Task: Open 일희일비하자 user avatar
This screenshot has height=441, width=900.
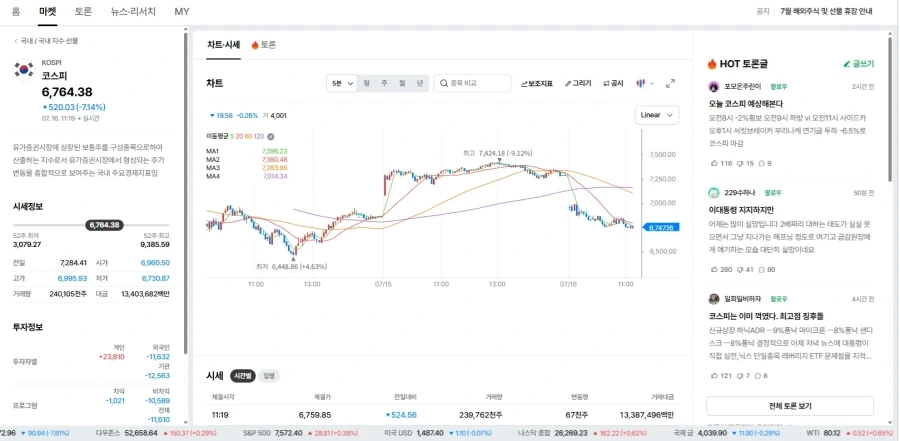Action: click(713, 299)
